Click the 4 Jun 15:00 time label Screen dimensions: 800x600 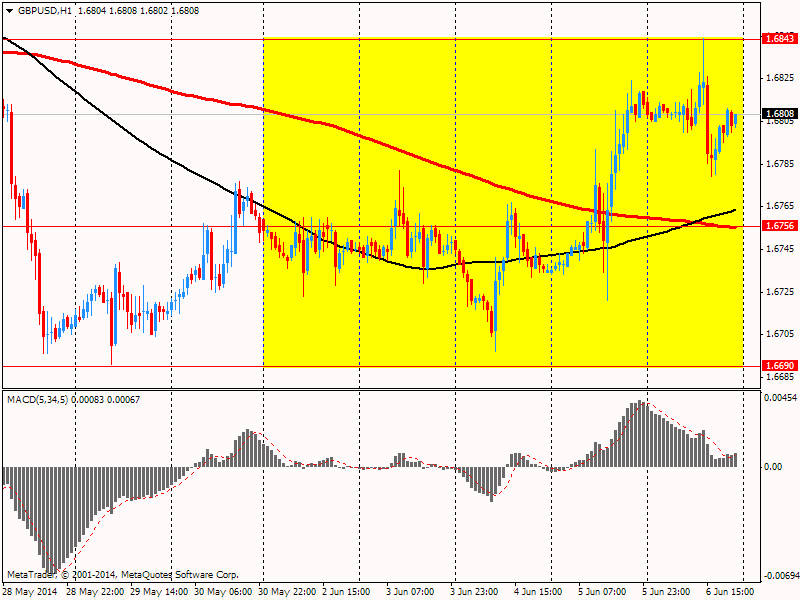tap(538, 592)
